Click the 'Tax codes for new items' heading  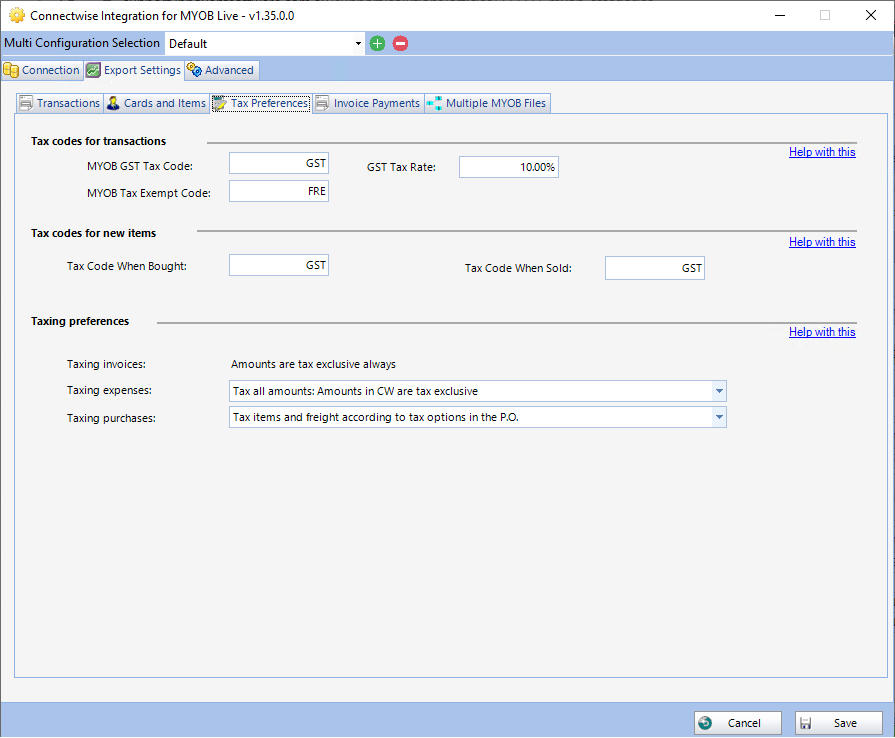pos(93,233)
